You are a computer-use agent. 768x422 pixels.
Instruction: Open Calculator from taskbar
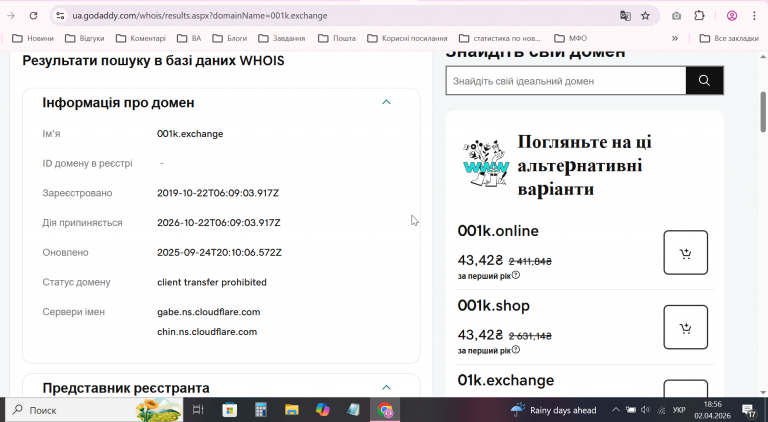click(261, 410)
